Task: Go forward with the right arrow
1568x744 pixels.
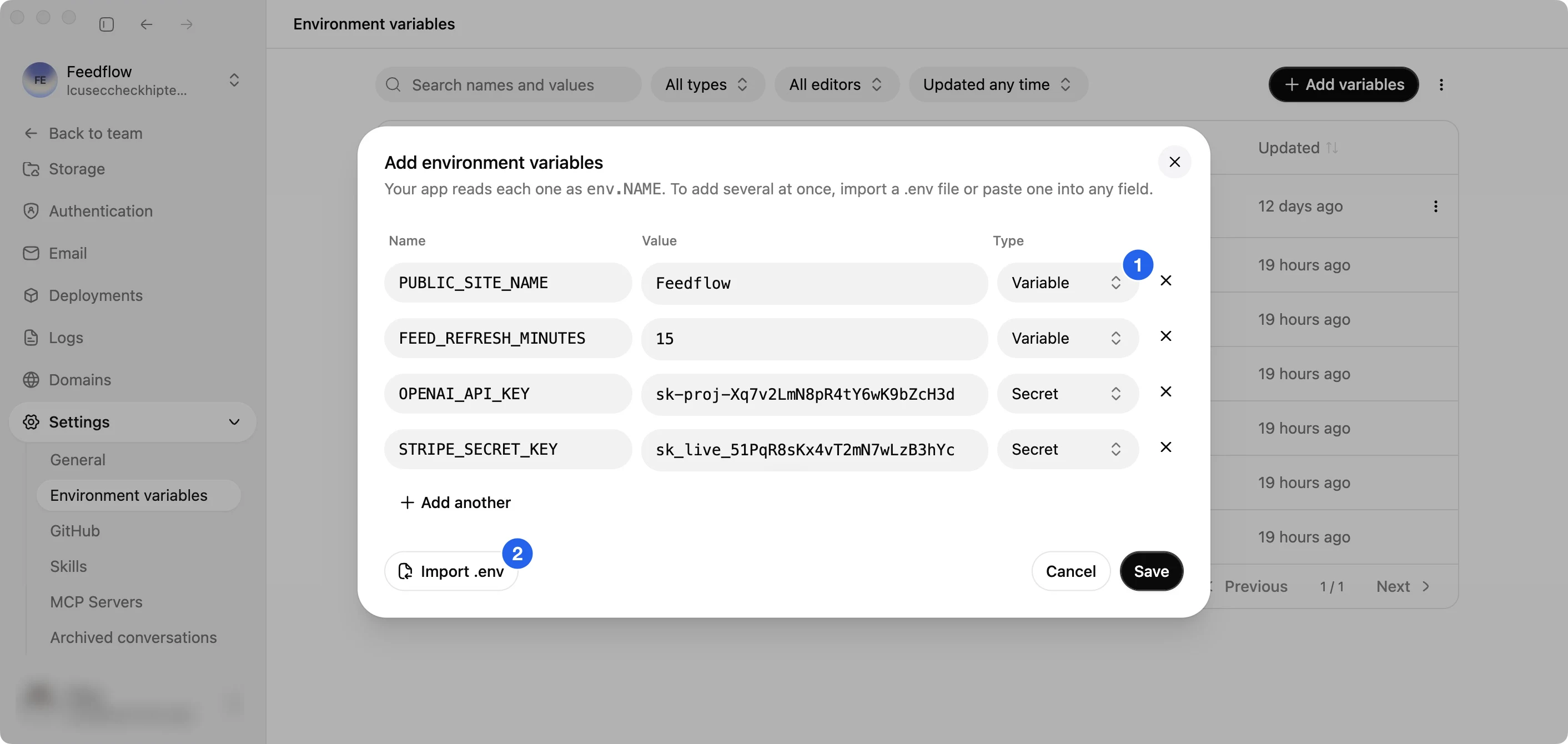Action: pyautogui.click(x=187, y=24)
